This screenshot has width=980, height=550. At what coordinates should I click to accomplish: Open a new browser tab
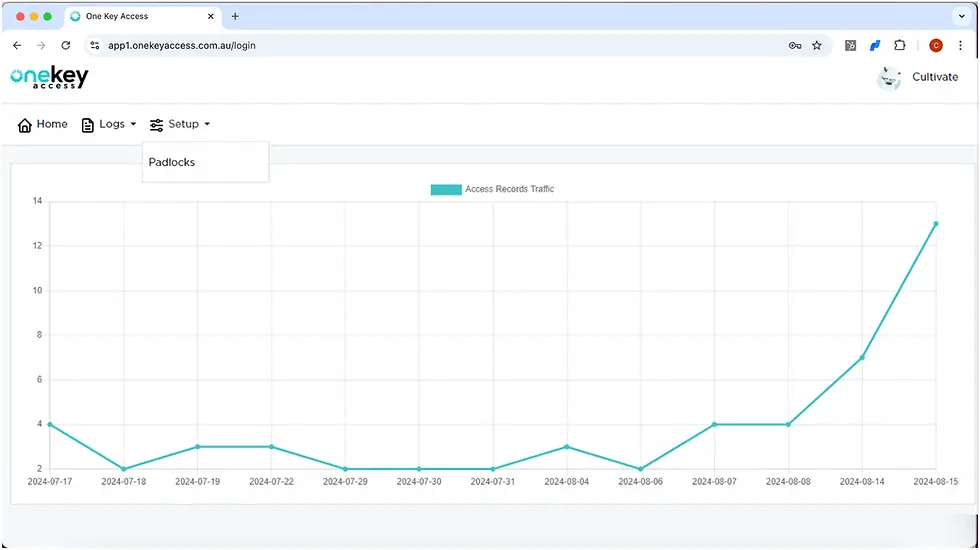pos(235,16)
